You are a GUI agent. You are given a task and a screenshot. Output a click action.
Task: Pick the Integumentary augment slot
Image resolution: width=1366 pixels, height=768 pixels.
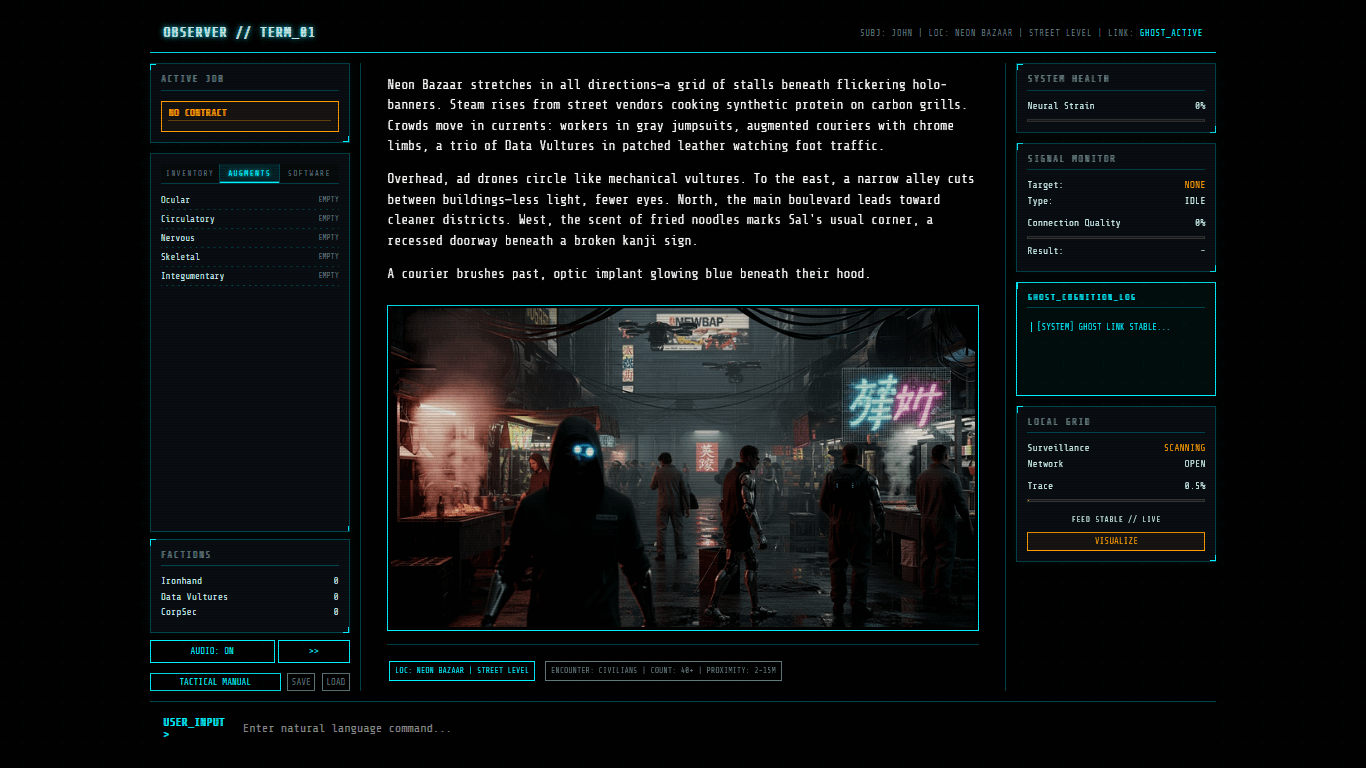249,276
